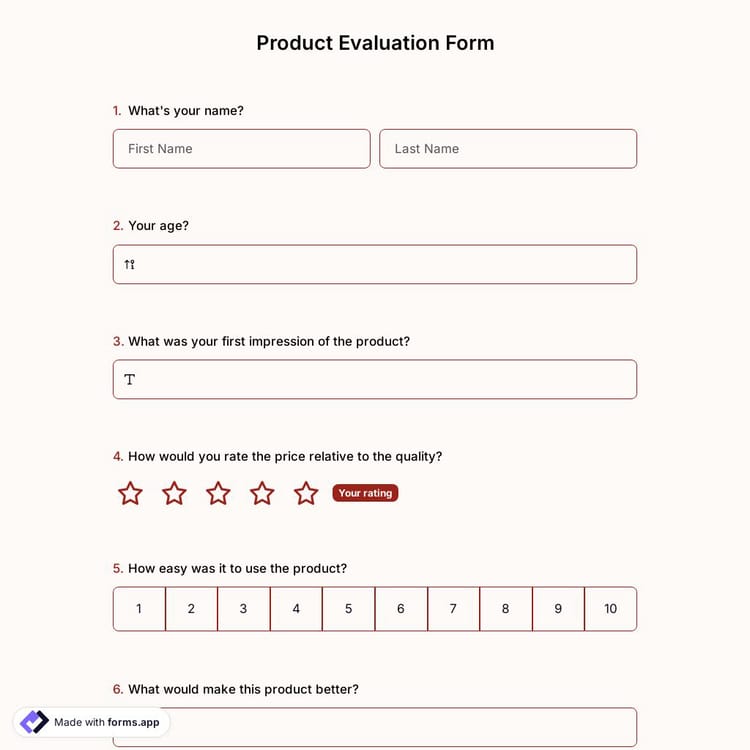Choose score 7 on the ease scale
The image size is (750, 750).
(x=453, y=609)
